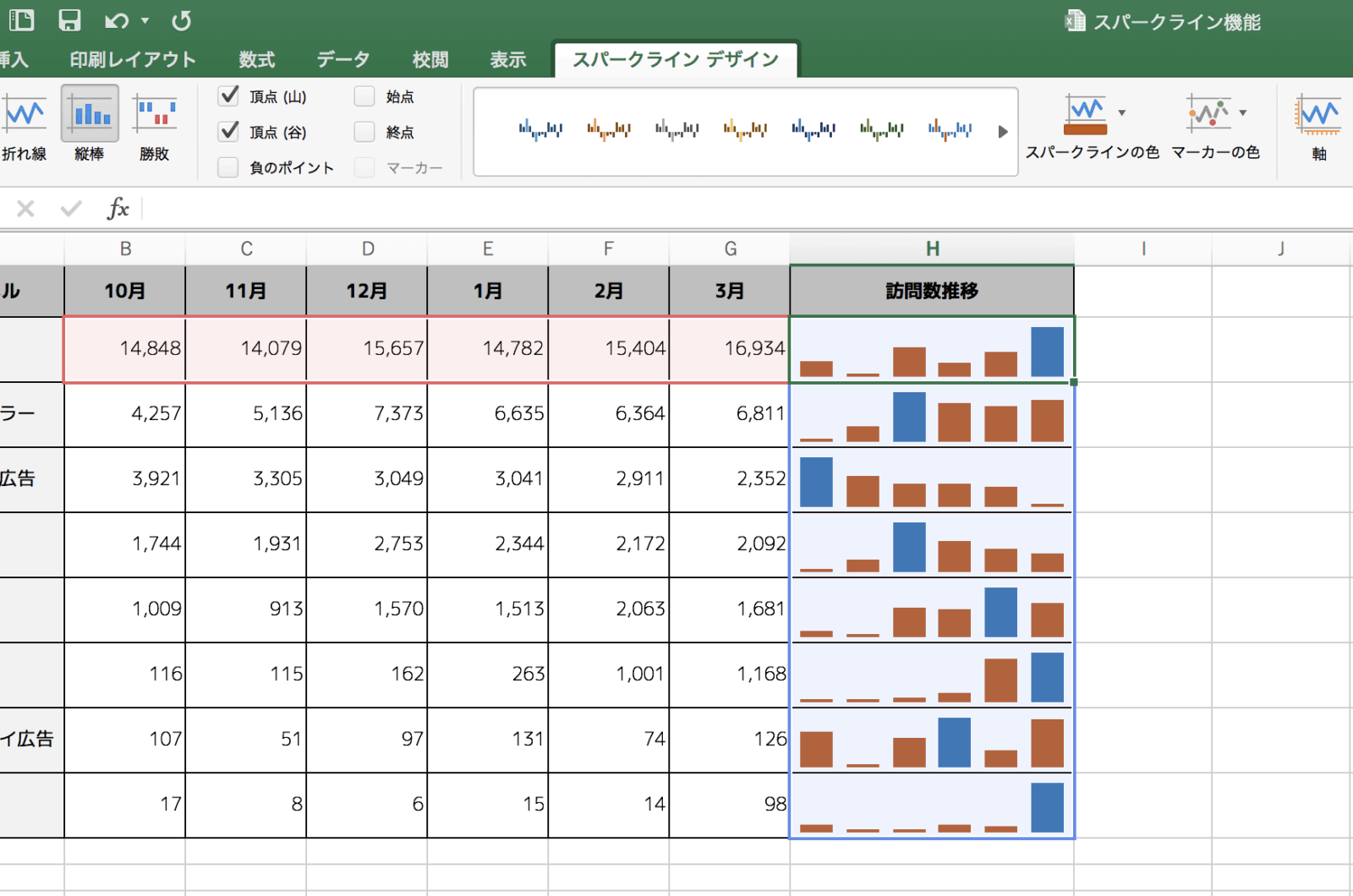Click the マーカーの色 button

point(1216,125)
